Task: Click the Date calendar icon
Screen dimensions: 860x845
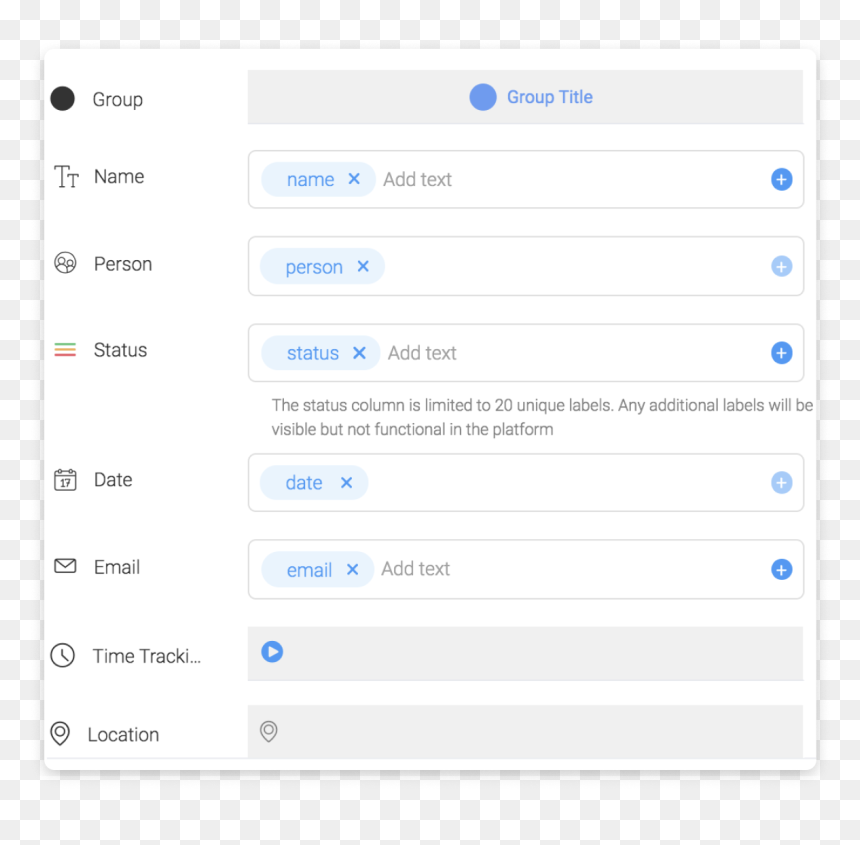Action: tap(65, 480)
